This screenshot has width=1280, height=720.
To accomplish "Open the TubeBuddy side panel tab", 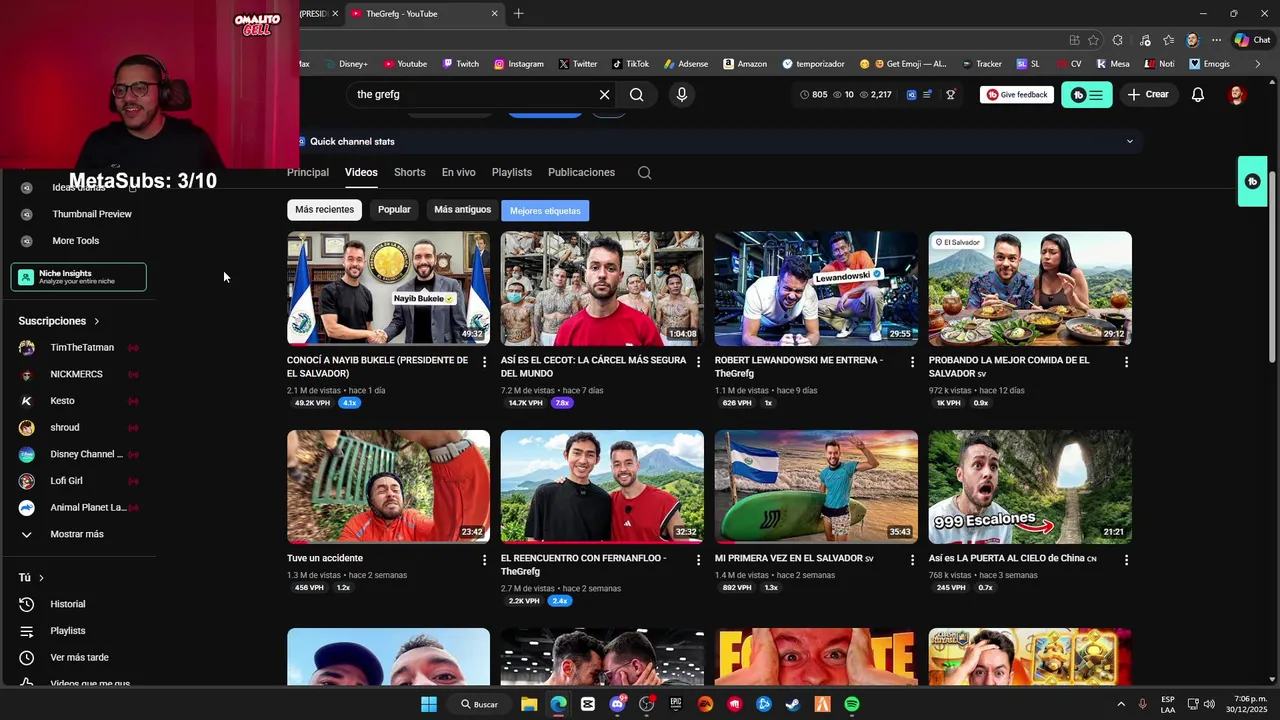I will 1252,181.
